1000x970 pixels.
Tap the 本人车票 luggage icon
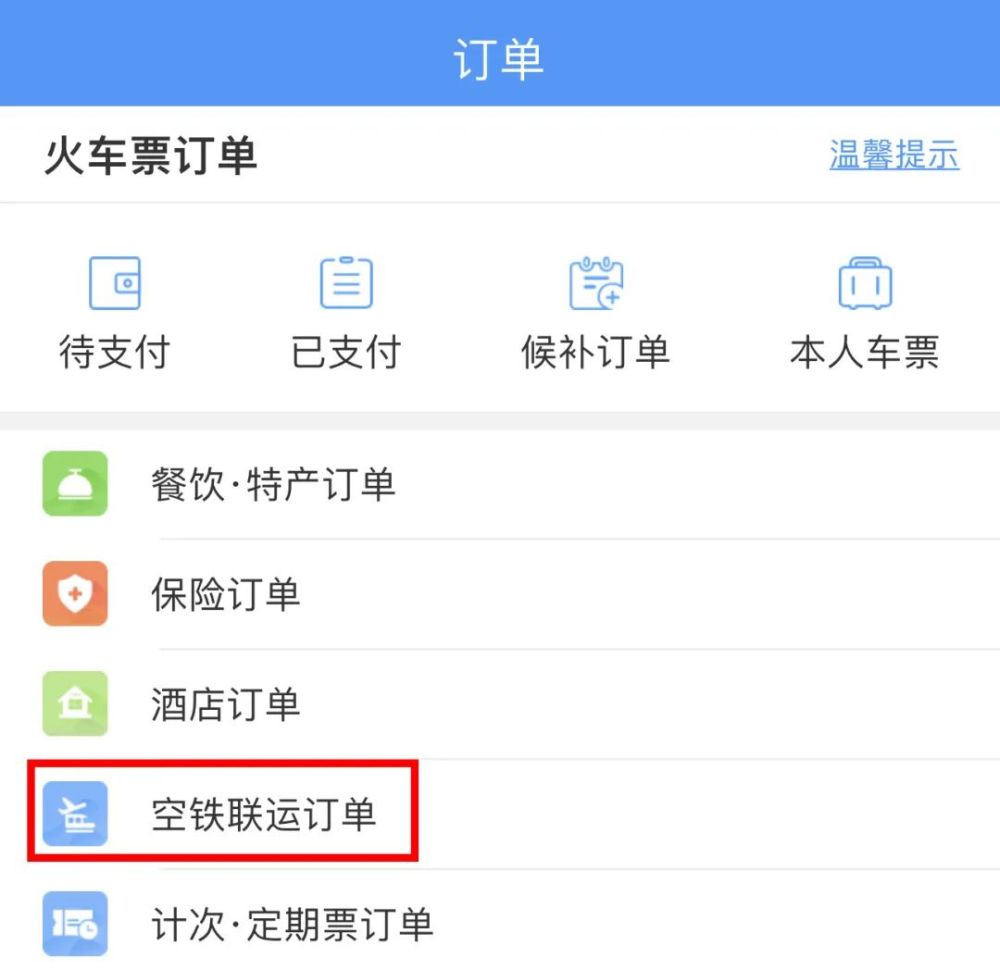pos(864,283)
